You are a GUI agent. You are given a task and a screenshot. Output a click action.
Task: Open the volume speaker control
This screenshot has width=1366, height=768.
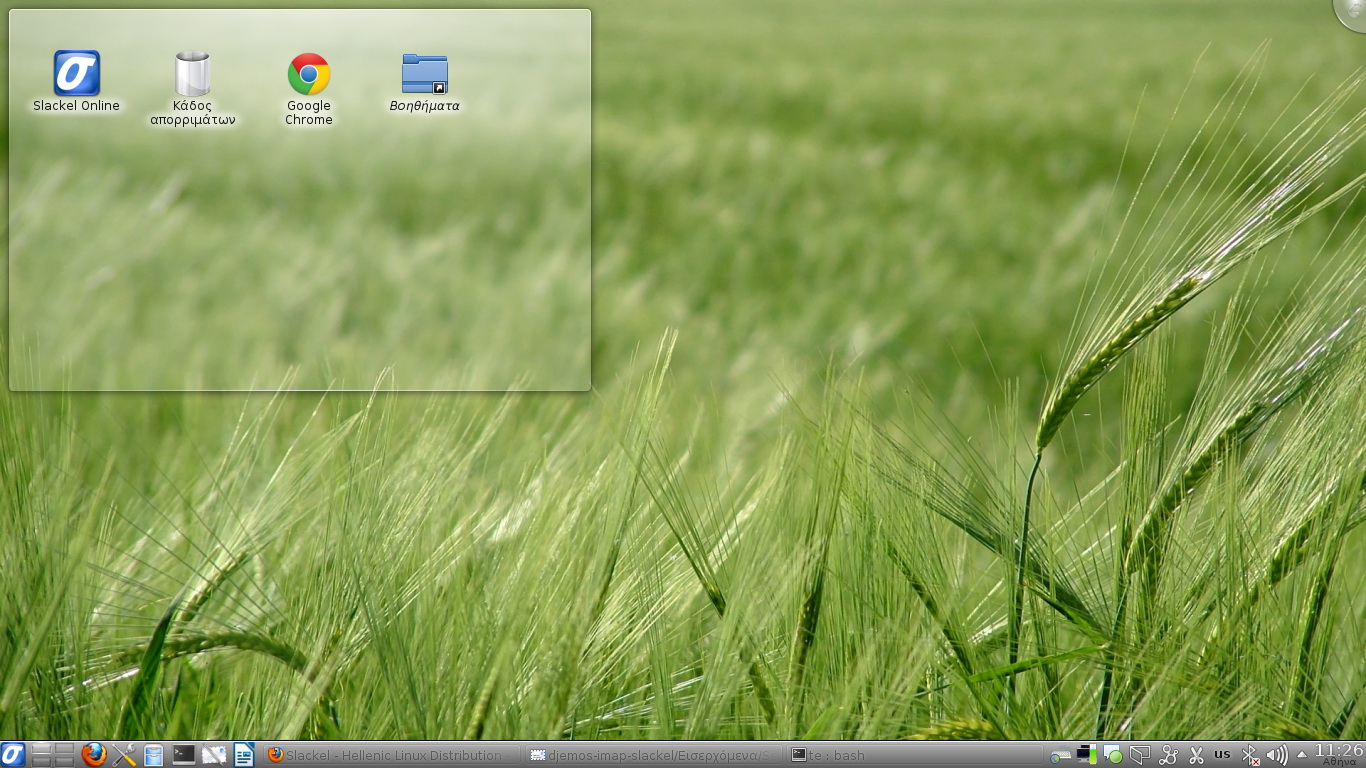1276,755
